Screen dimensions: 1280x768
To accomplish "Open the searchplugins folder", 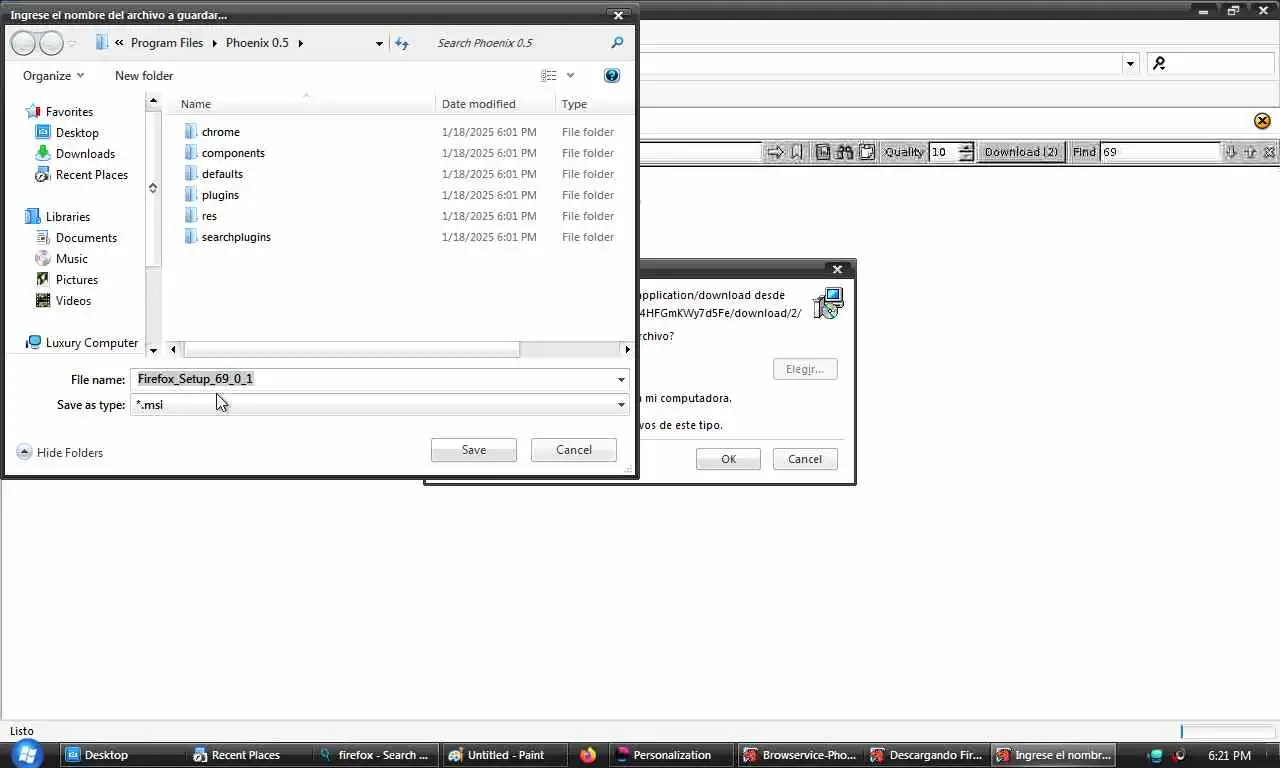I will pos(236,237).
